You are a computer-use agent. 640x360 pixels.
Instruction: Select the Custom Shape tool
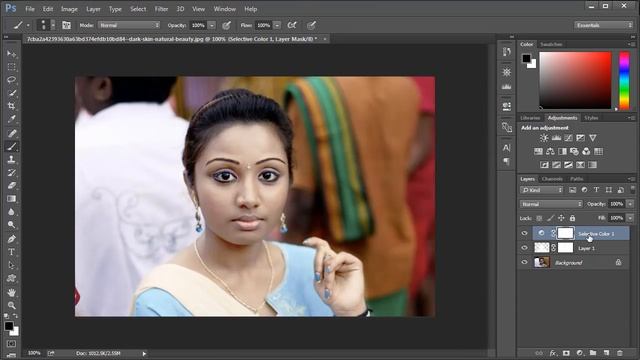click(x=11, y=278)
